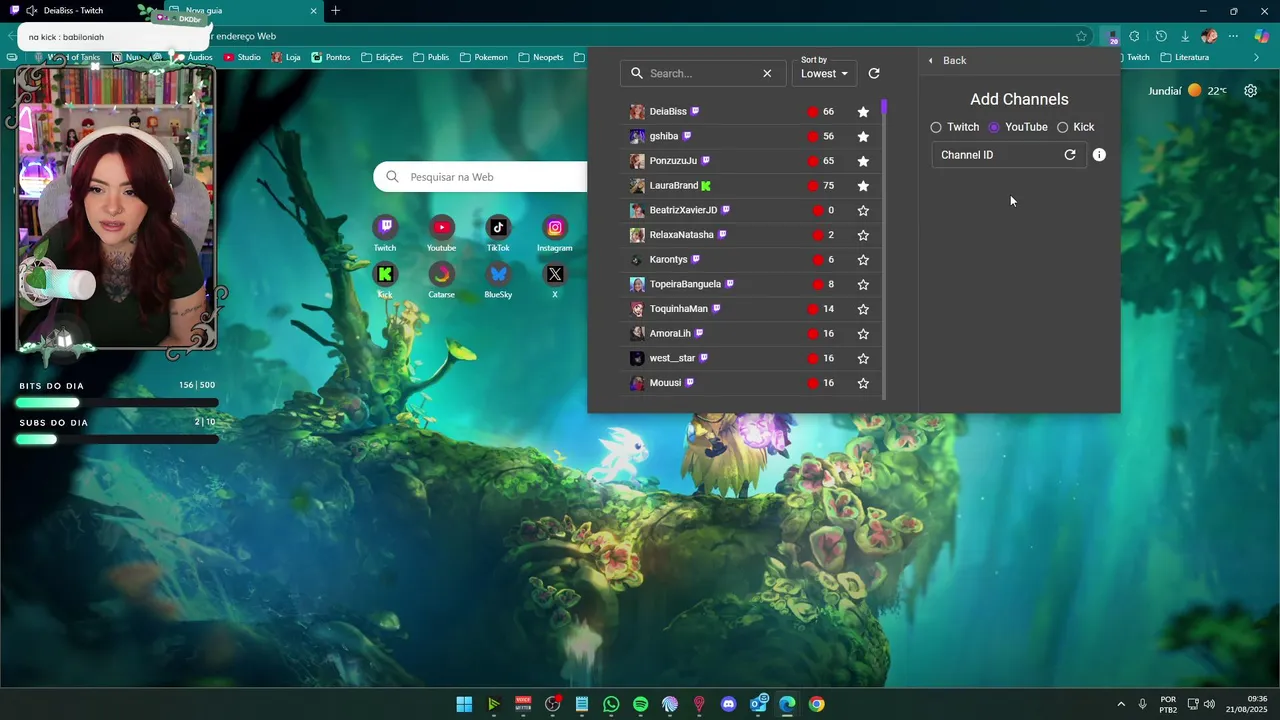
Task: Open the Windows Start menu
Action: [464, 704]
